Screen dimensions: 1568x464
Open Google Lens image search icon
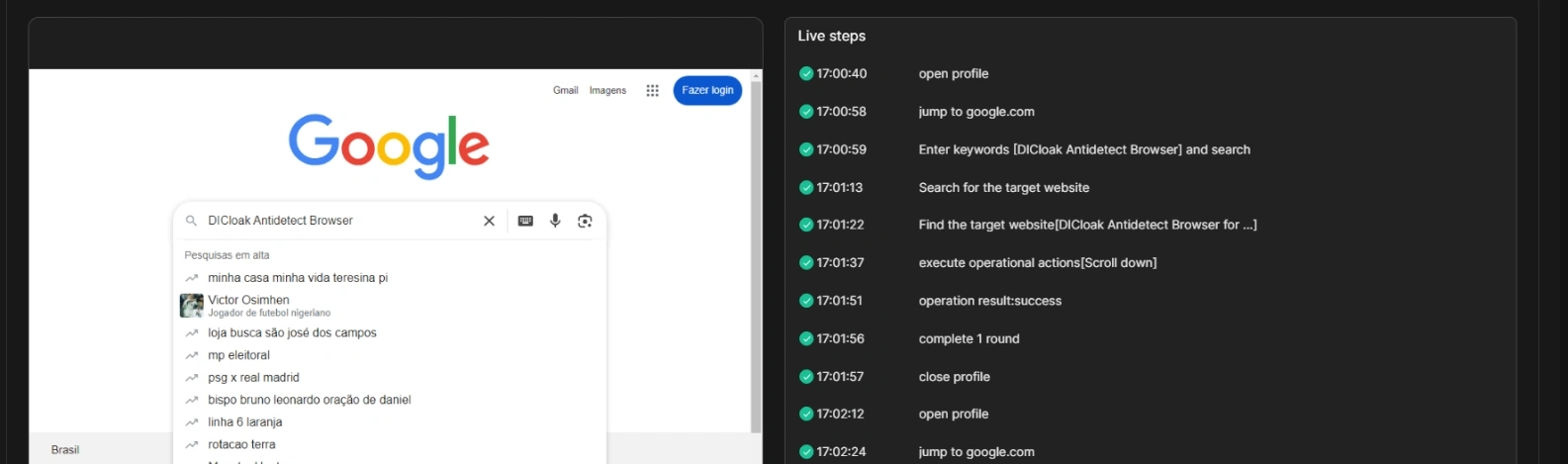pos(585,221)
